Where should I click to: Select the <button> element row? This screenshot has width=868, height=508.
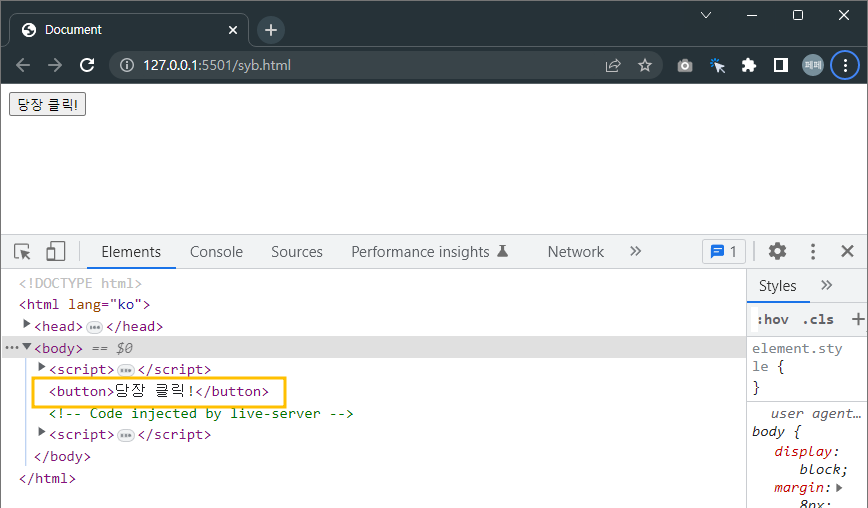(x=159, y=391)
